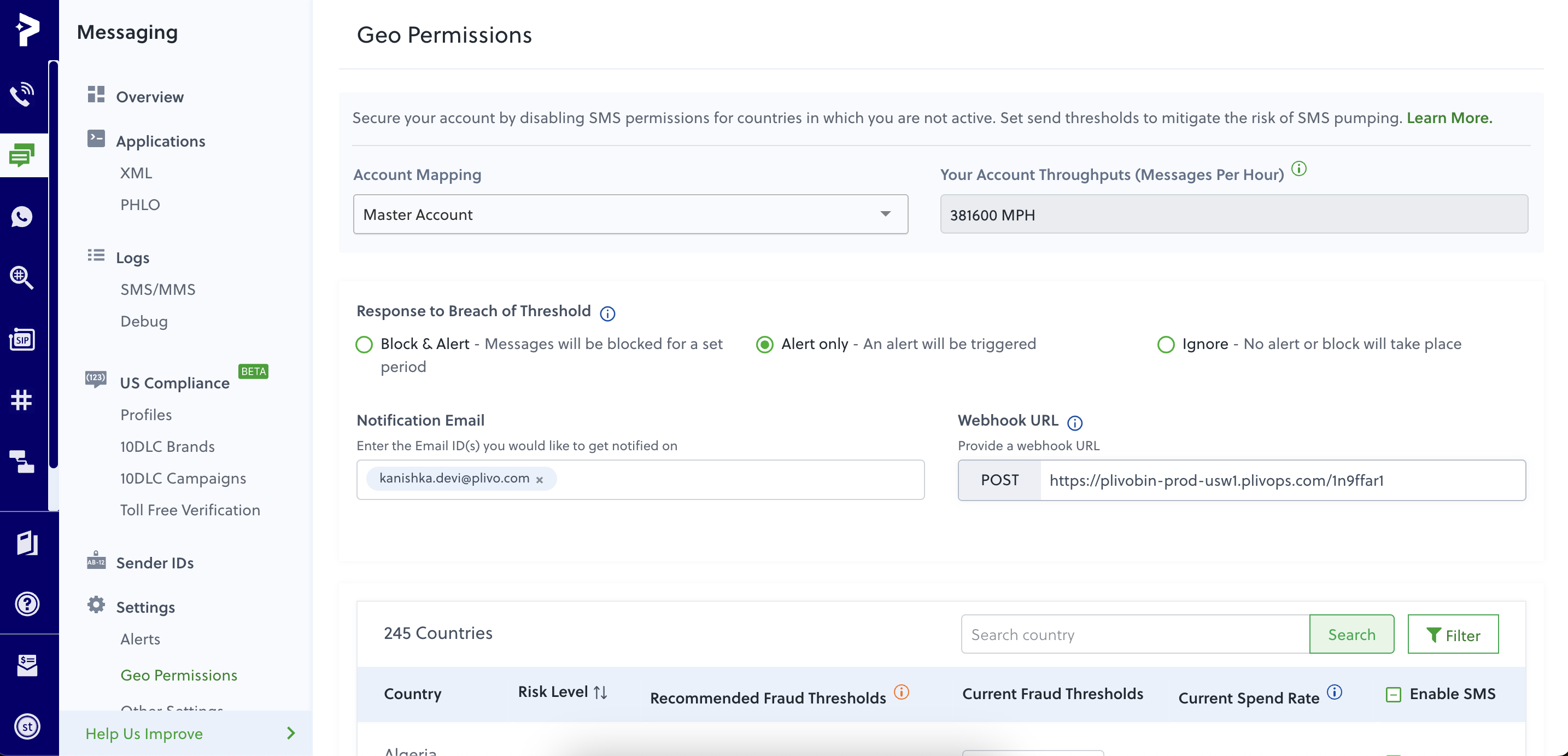Open the Account Mapping dropdown

[630, 214]
